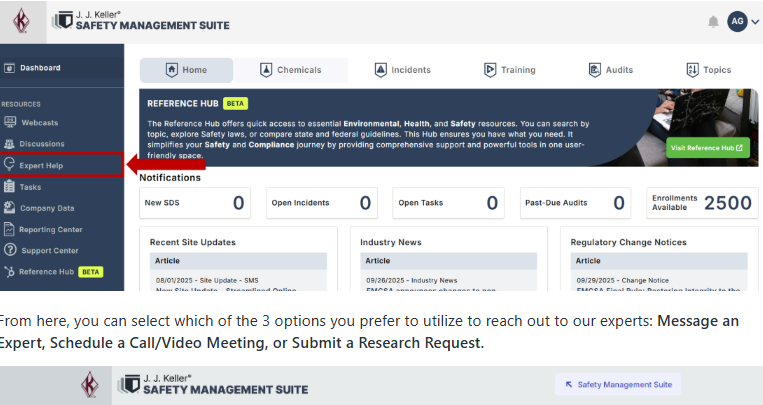
Task: Click the Reference Hub branch icon
Action: coord(9,272)
